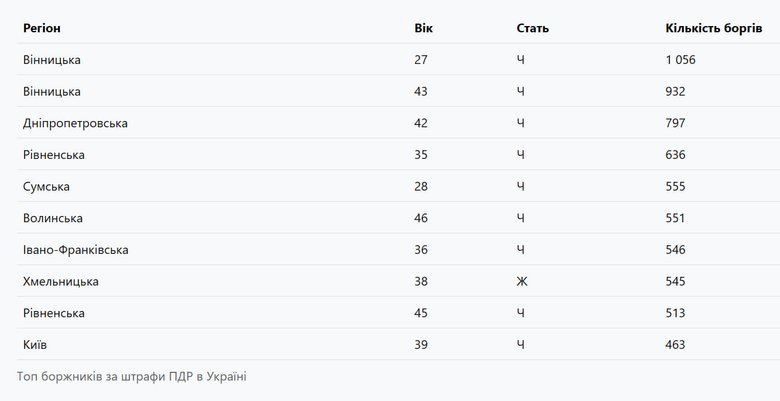Select the "Дніпропетровська" region cell

pyautogui.click(x=75, y=123)
